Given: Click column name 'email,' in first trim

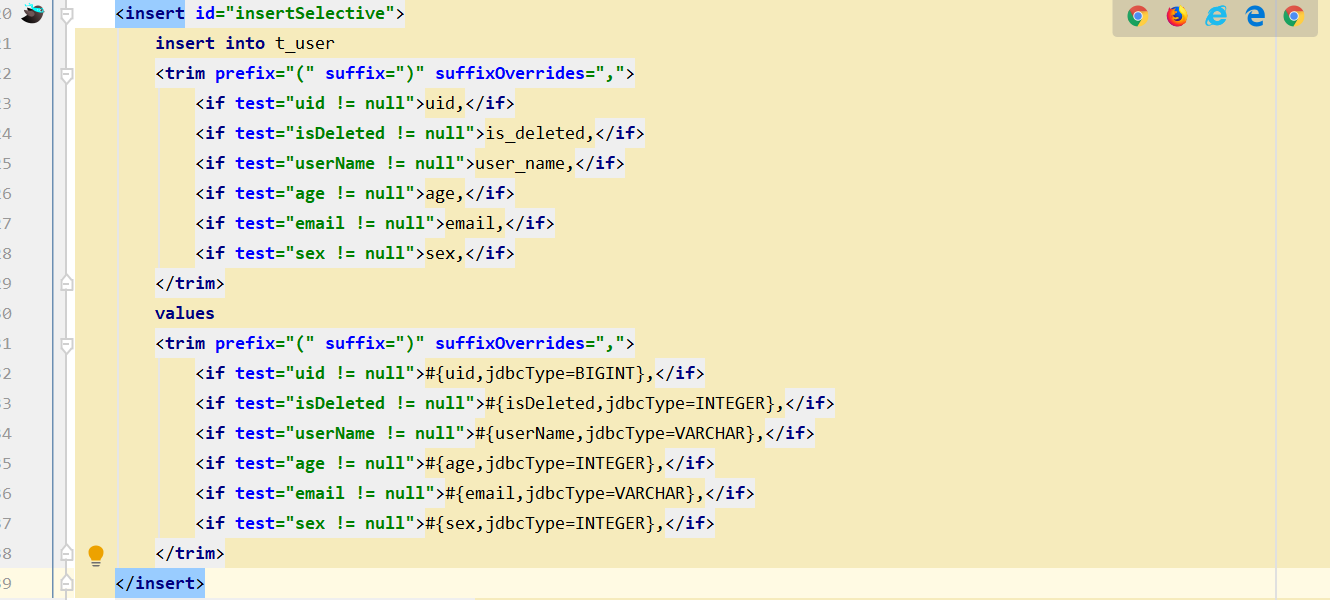Looking at the screenshot, I should pyautogui.click(x=475, y=223).
